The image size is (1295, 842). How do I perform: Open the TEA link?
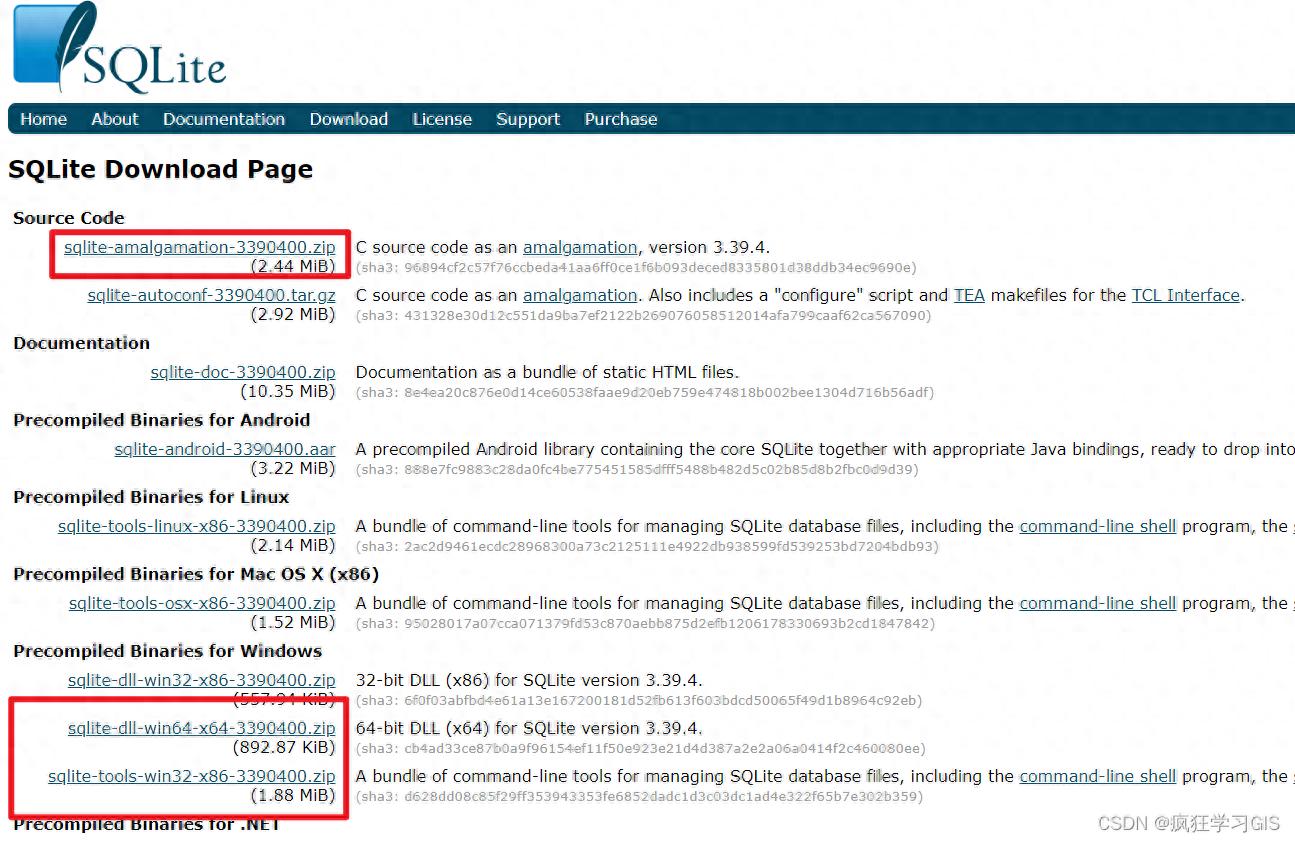coord(969,295)
